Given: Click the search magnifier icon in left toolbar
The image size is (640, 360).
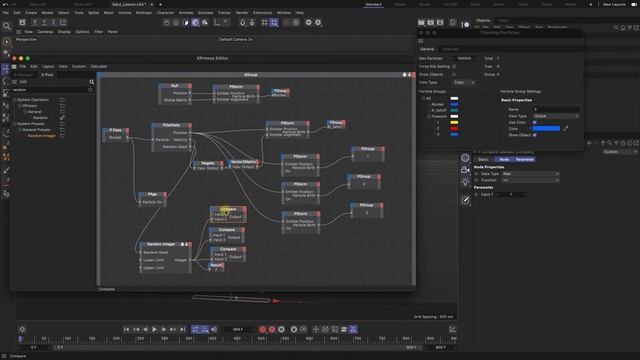Looking at the screenshot, I should [x=7, y=27].
